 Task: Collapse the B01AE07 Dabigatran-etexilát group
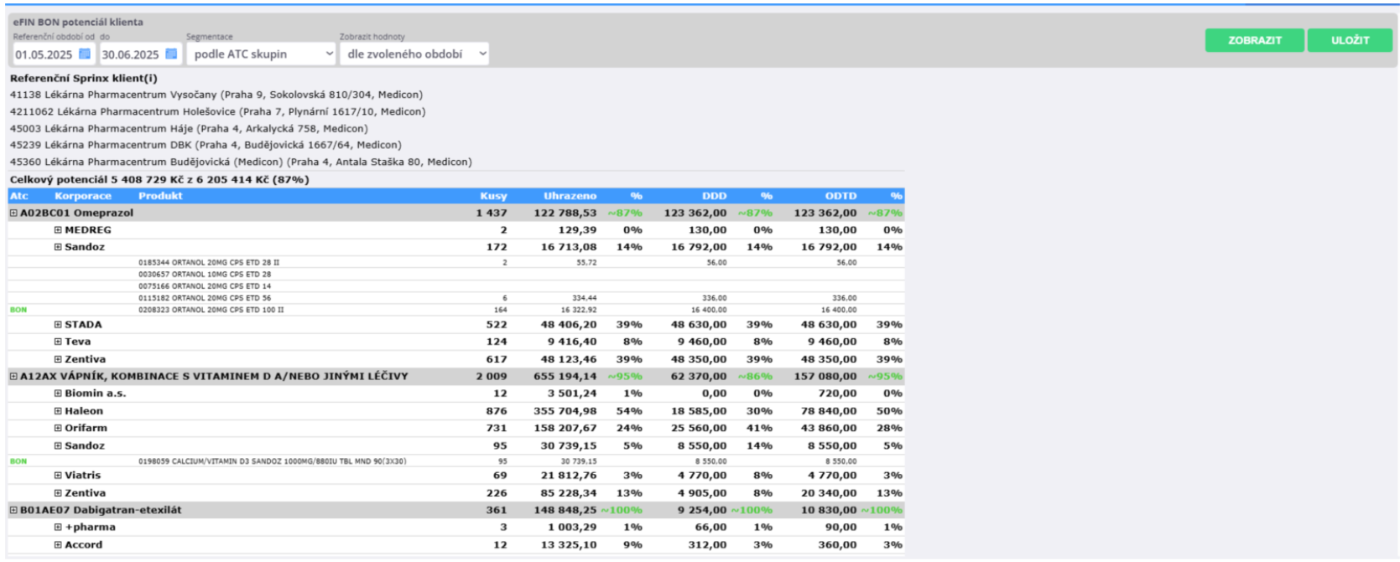point(14,510)
